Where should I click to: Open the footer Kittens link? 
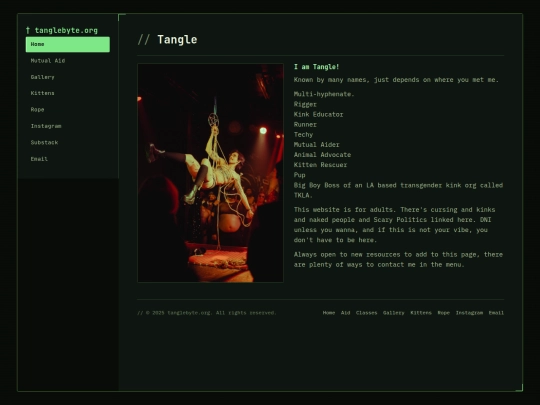tap(421, 313)
